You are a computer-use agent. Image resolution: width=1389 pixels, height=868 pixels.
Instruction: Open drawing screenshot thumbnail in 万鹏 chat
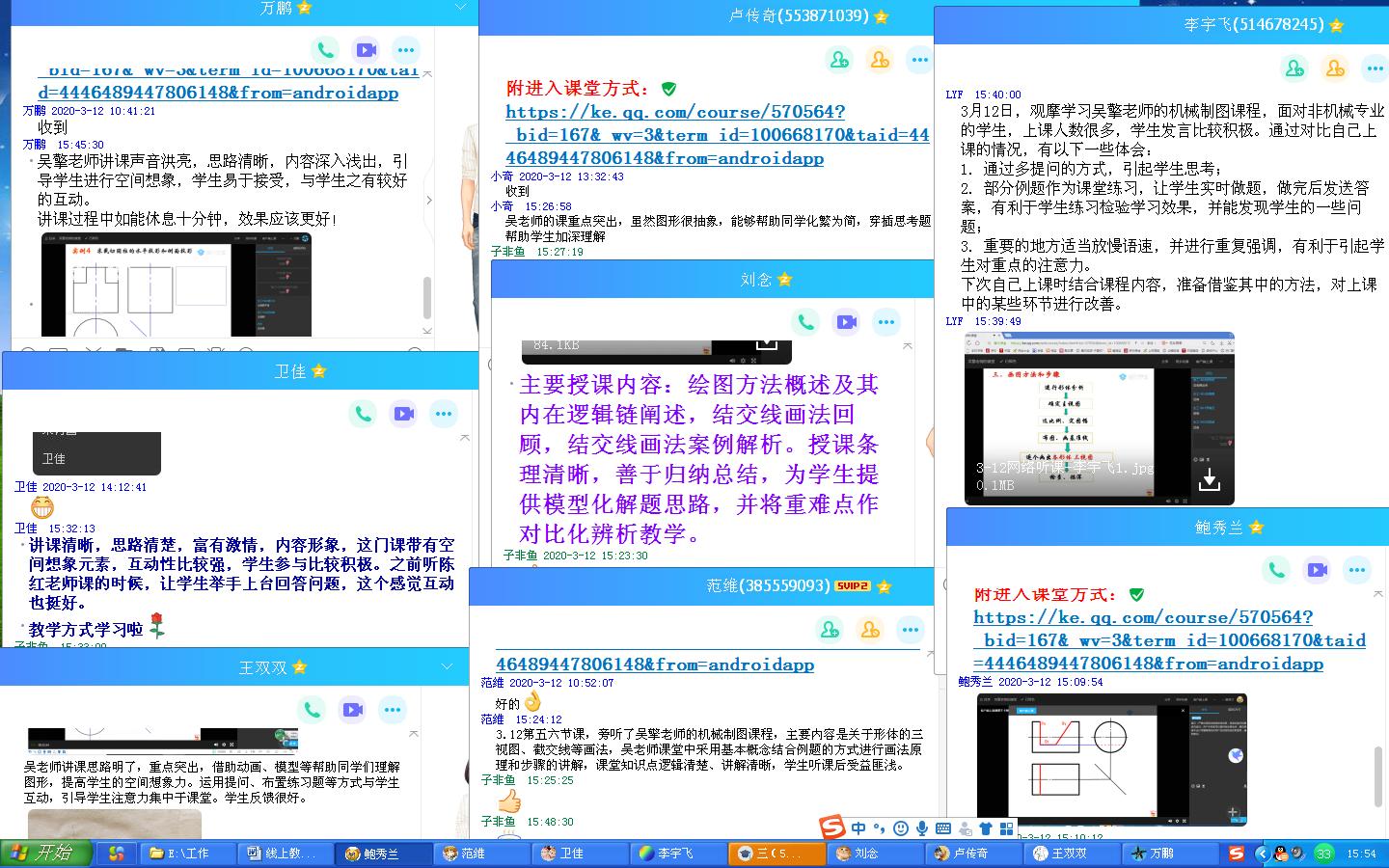coord(177,285)
